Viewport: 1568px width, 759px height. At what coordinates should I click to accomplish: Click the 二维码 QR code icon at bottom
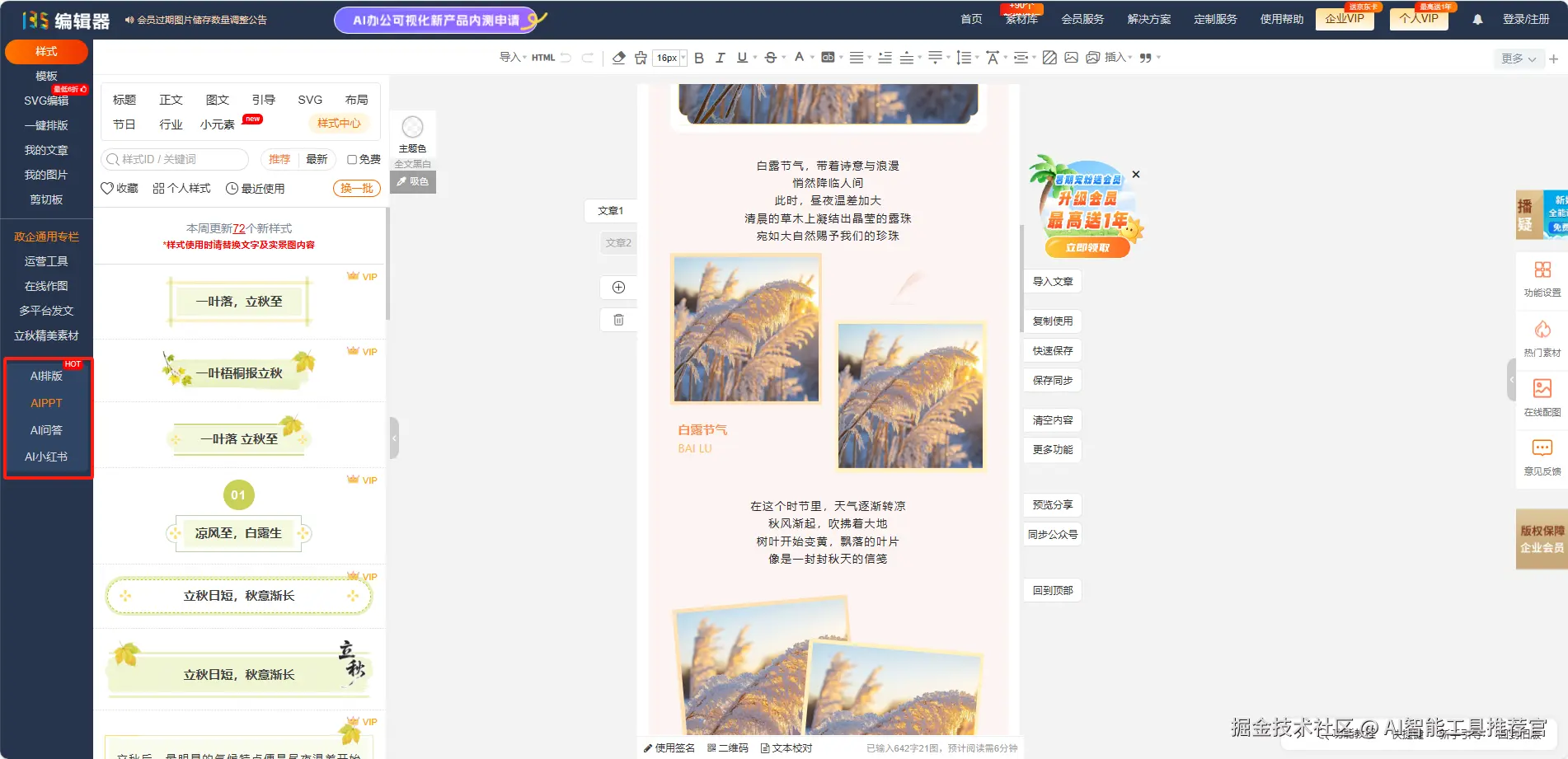(727, 747)
